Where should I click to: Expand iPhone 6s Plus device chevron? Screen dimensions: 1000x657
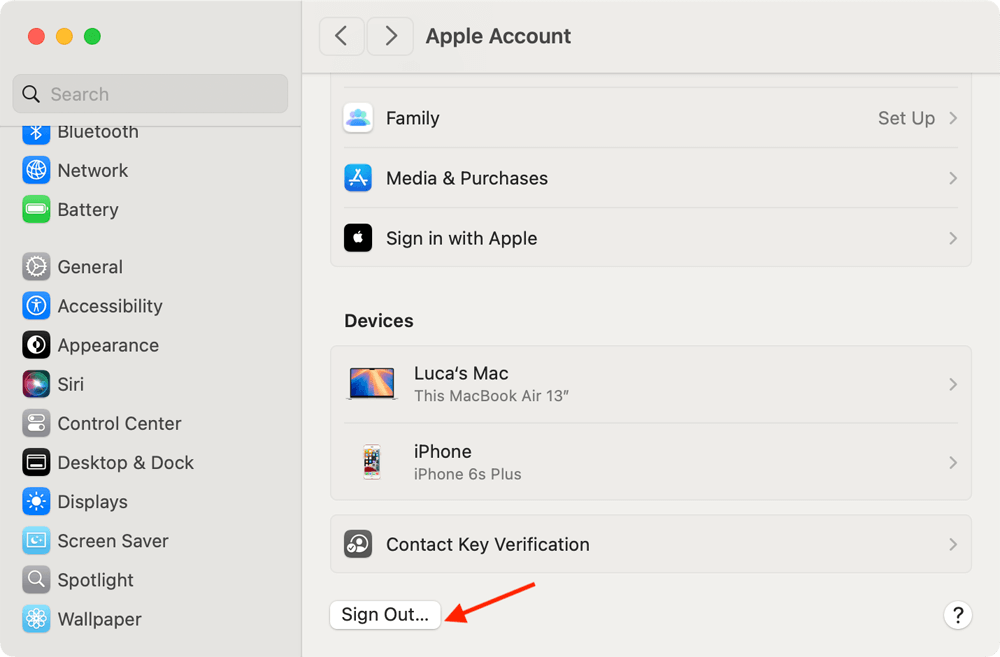click(952, 462)
